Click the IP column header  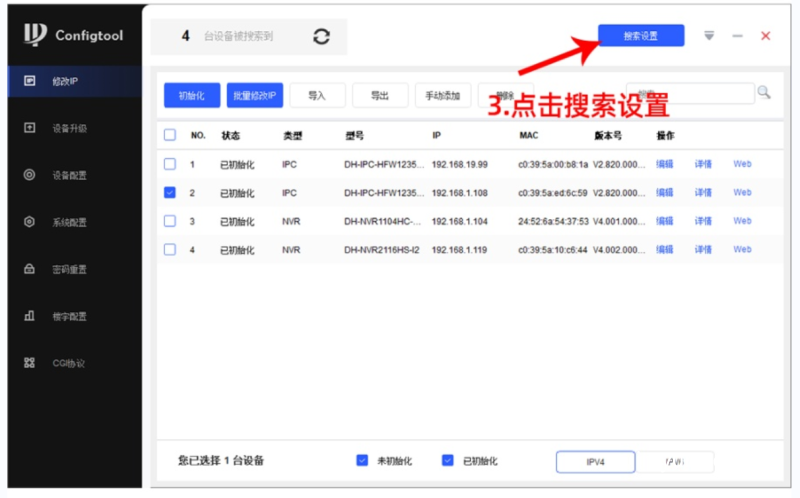[x=437, y=135]
